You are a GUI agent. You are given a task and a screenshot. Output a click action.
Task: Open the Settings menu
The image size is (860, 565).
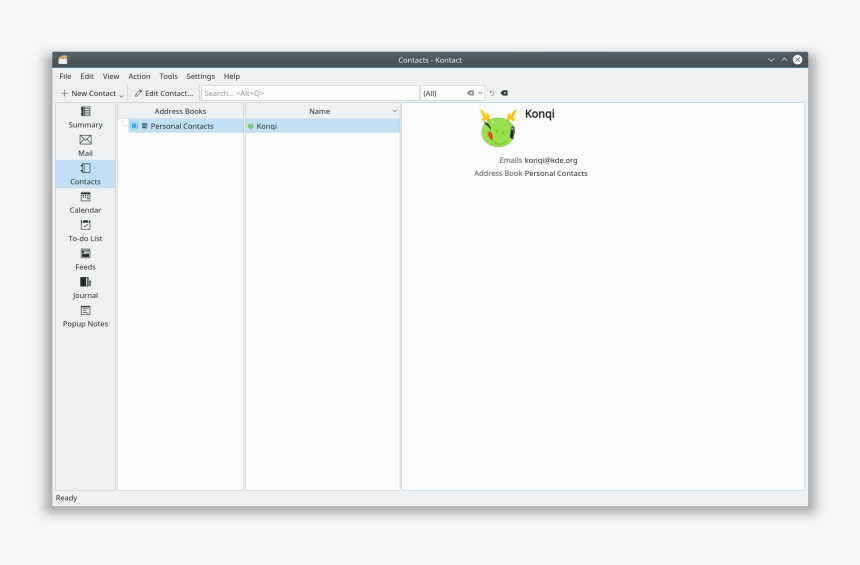pyautogui.click(x=200, y=76)
